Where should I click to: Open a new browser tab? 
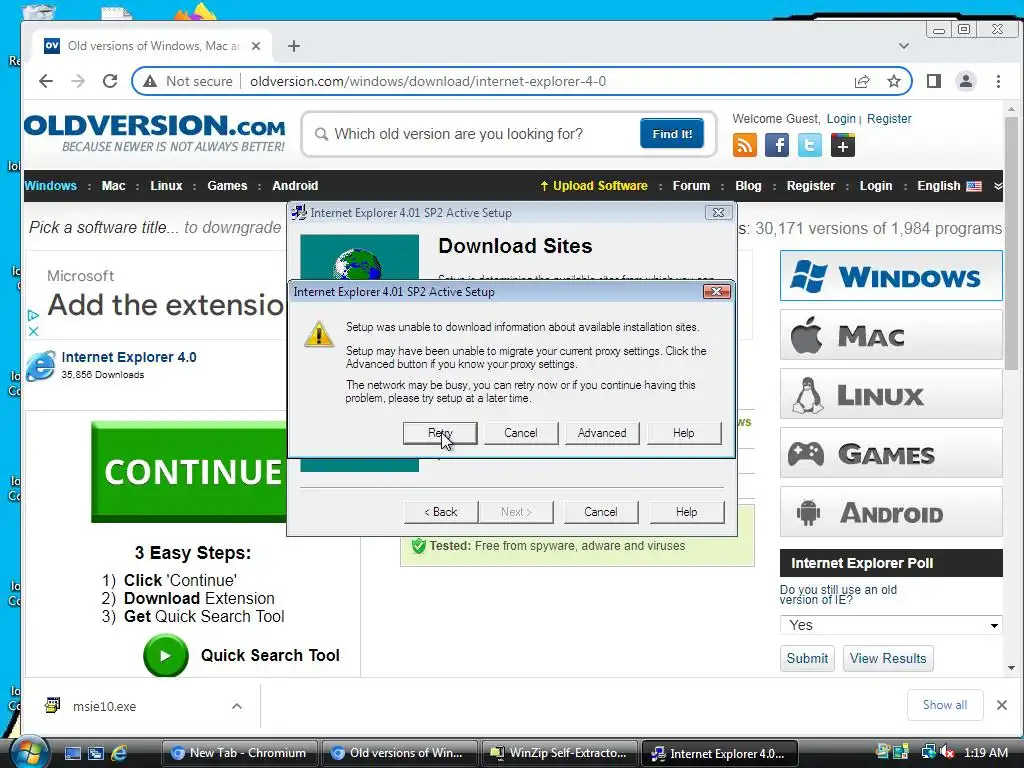(x=294, y=46)
